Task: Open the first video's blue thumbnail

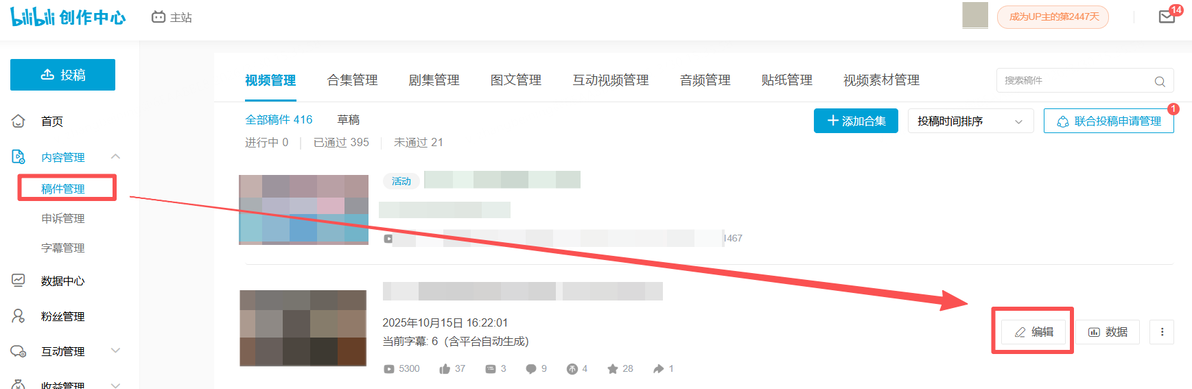Action: pyautogui.click(x=303, y=209)
